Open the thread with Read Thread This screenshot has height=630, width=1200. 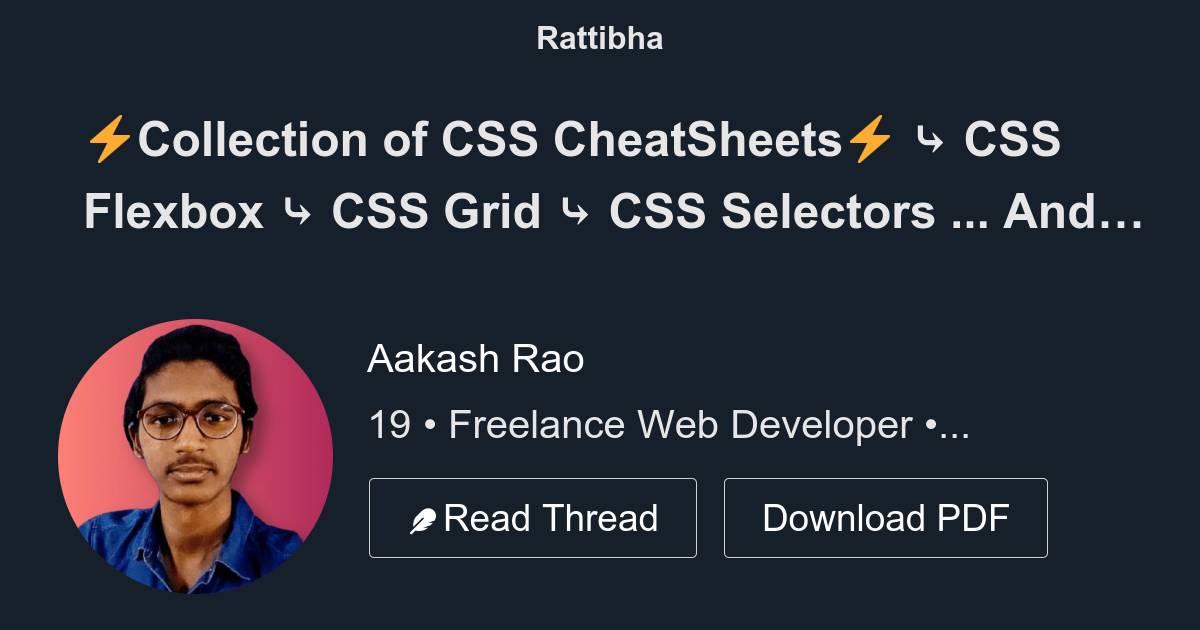coord(533,517)
